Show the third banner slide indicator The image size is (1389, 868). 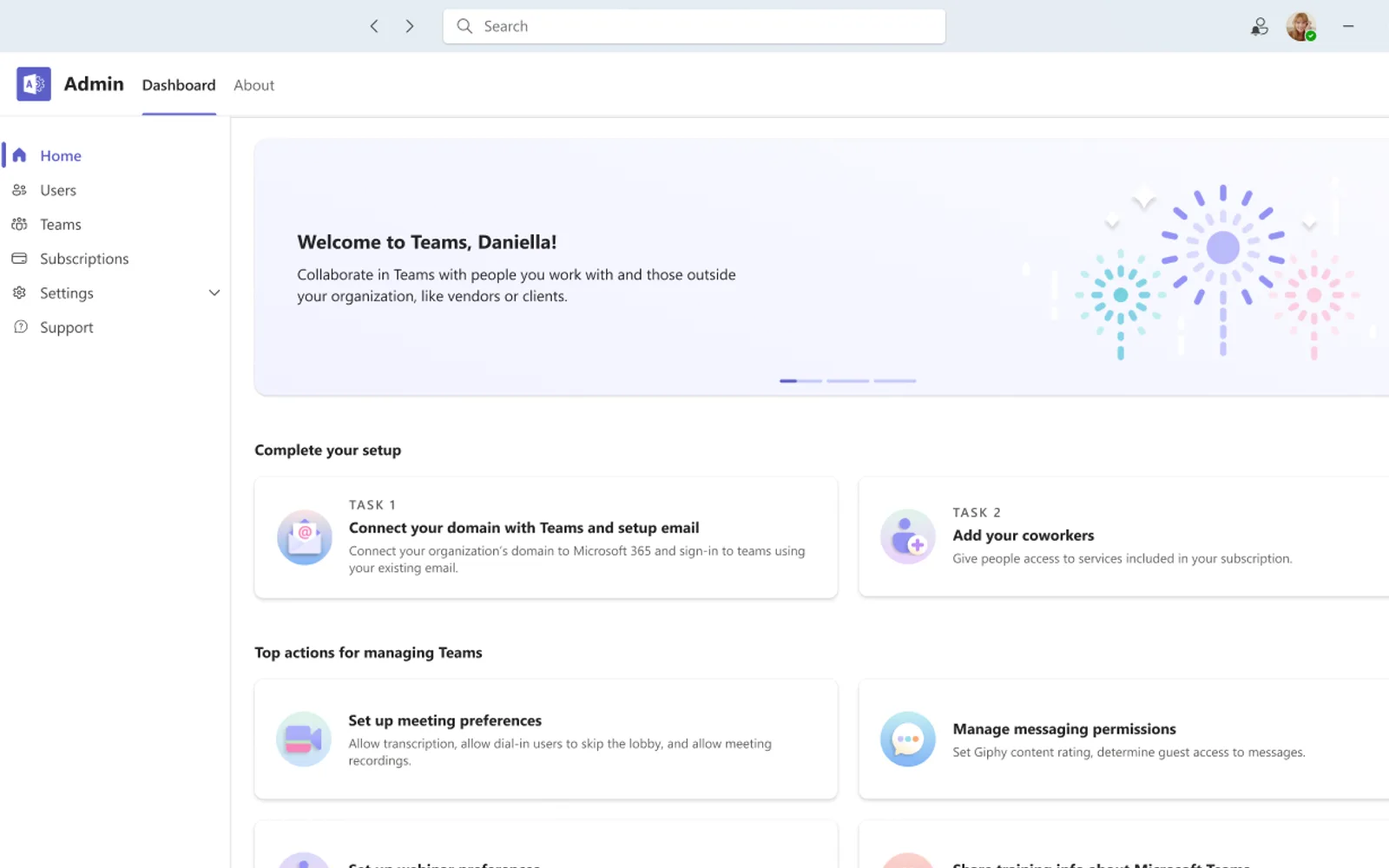tap(895, 380)
